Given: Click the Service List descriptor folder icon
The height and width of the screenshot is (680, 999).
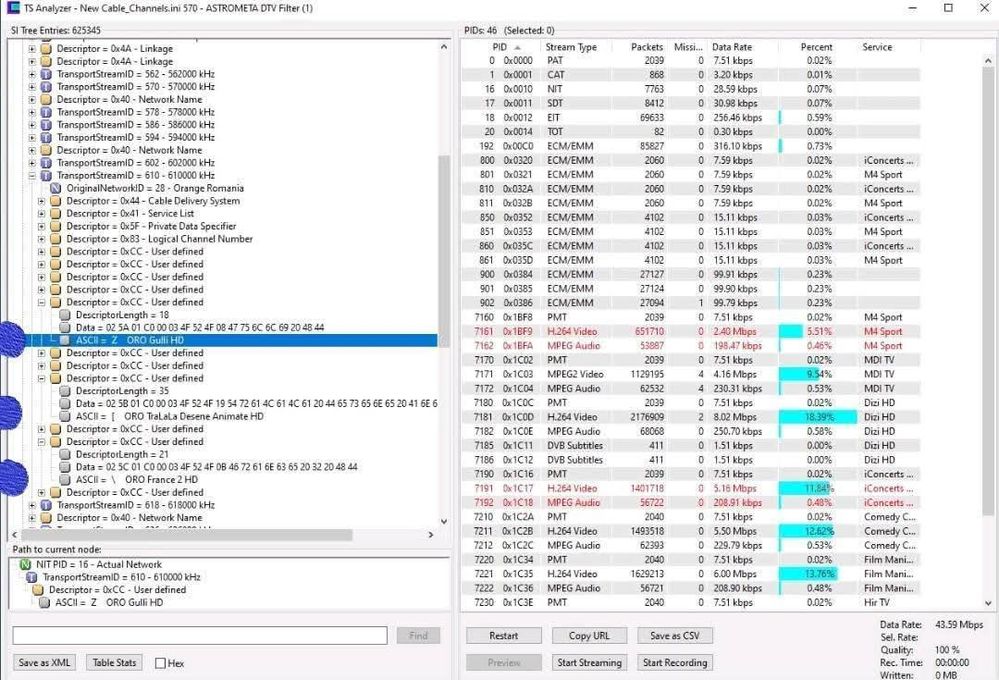Looking at the screenshot, I should (x=56, y=214).
